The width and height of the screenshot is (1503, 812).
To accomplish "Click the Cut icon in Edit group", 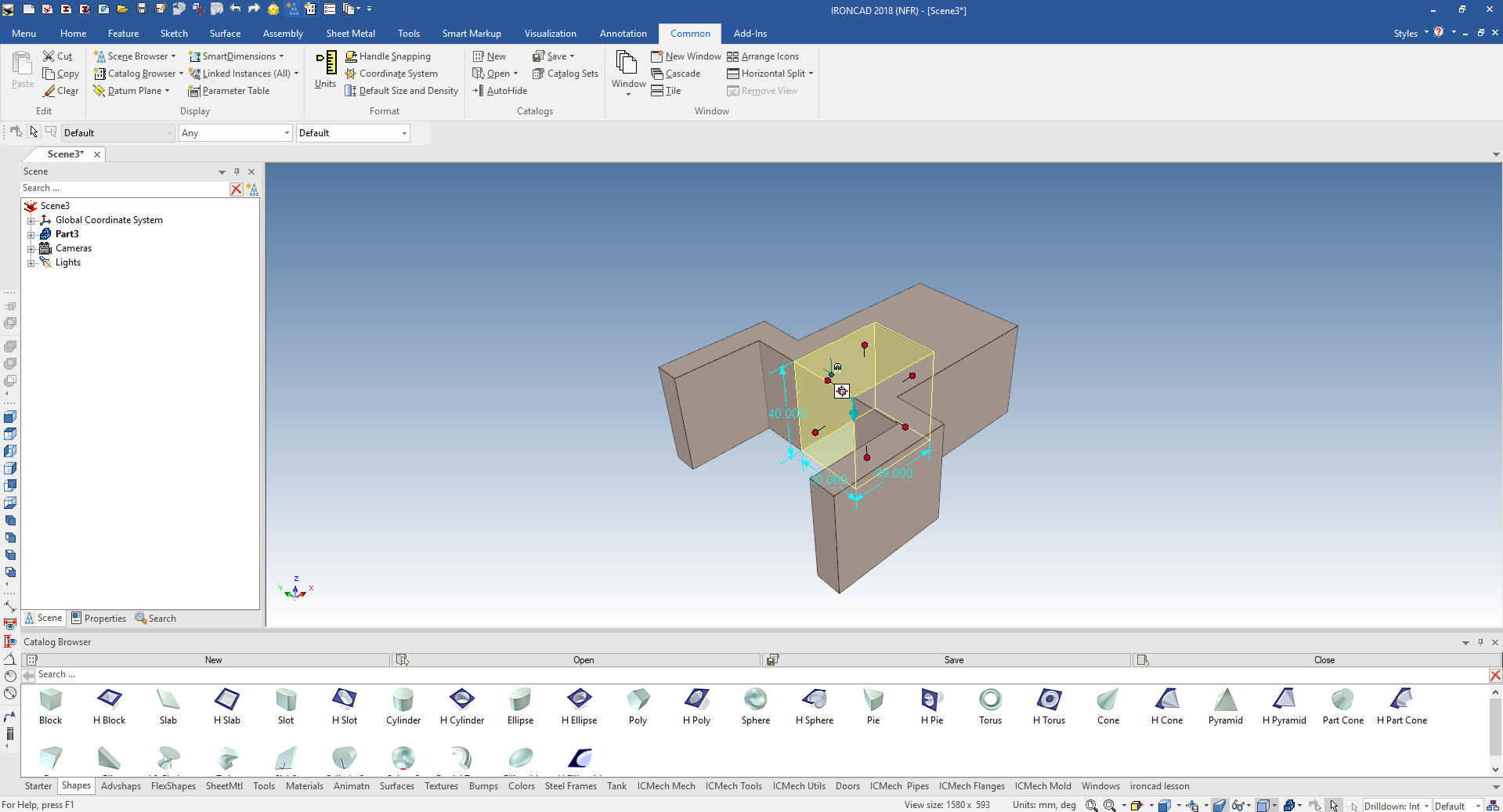I will click(57, 56).
